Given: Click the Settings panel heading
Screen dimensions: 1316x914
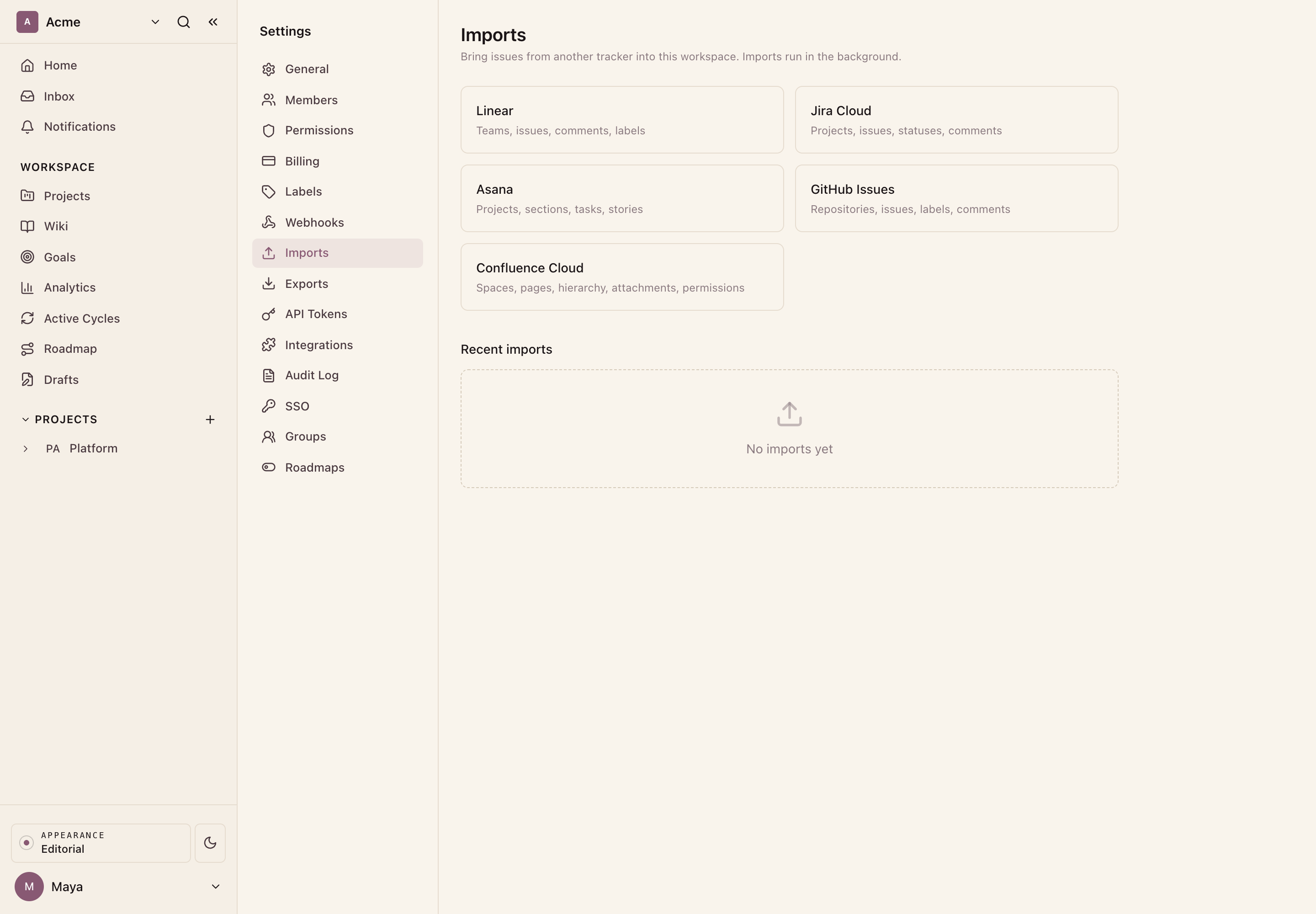Looking at the screenshot, I should point(285,32).
